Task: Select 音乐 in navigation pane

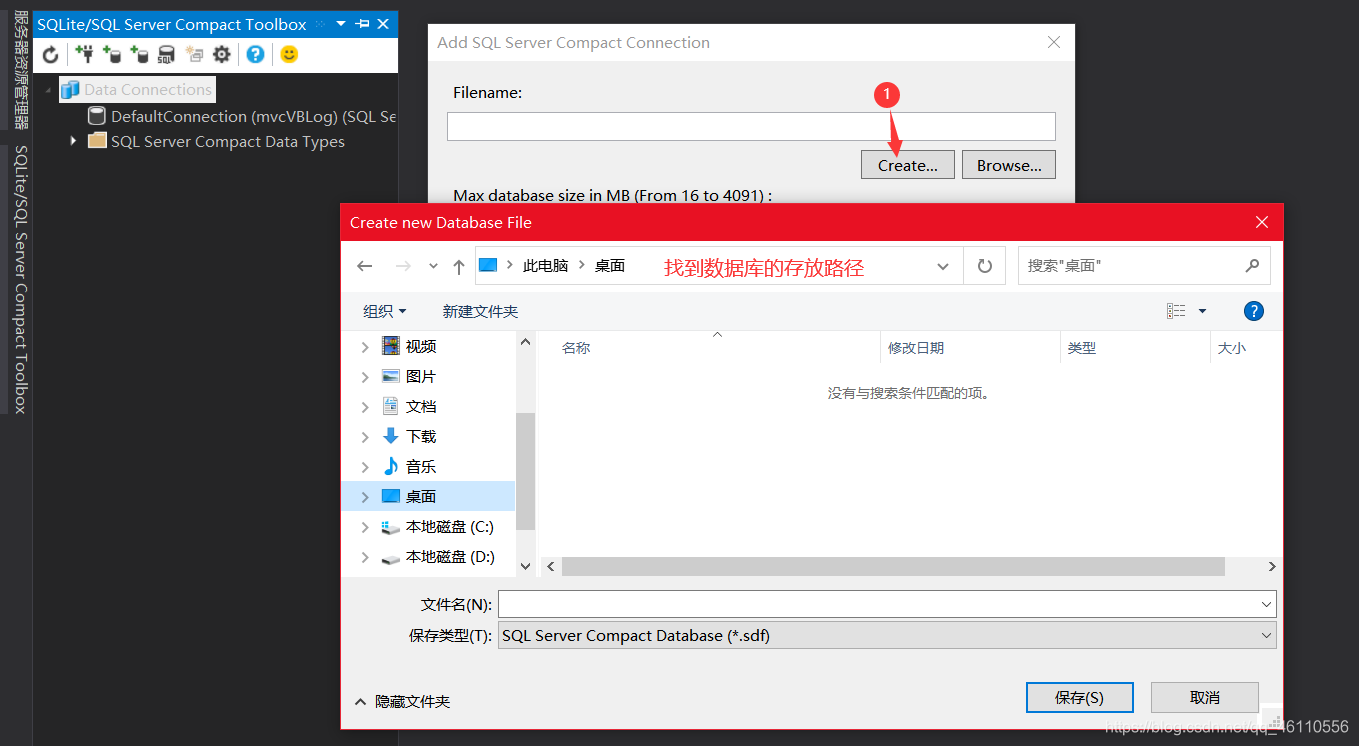Action: tap(421, 467)
